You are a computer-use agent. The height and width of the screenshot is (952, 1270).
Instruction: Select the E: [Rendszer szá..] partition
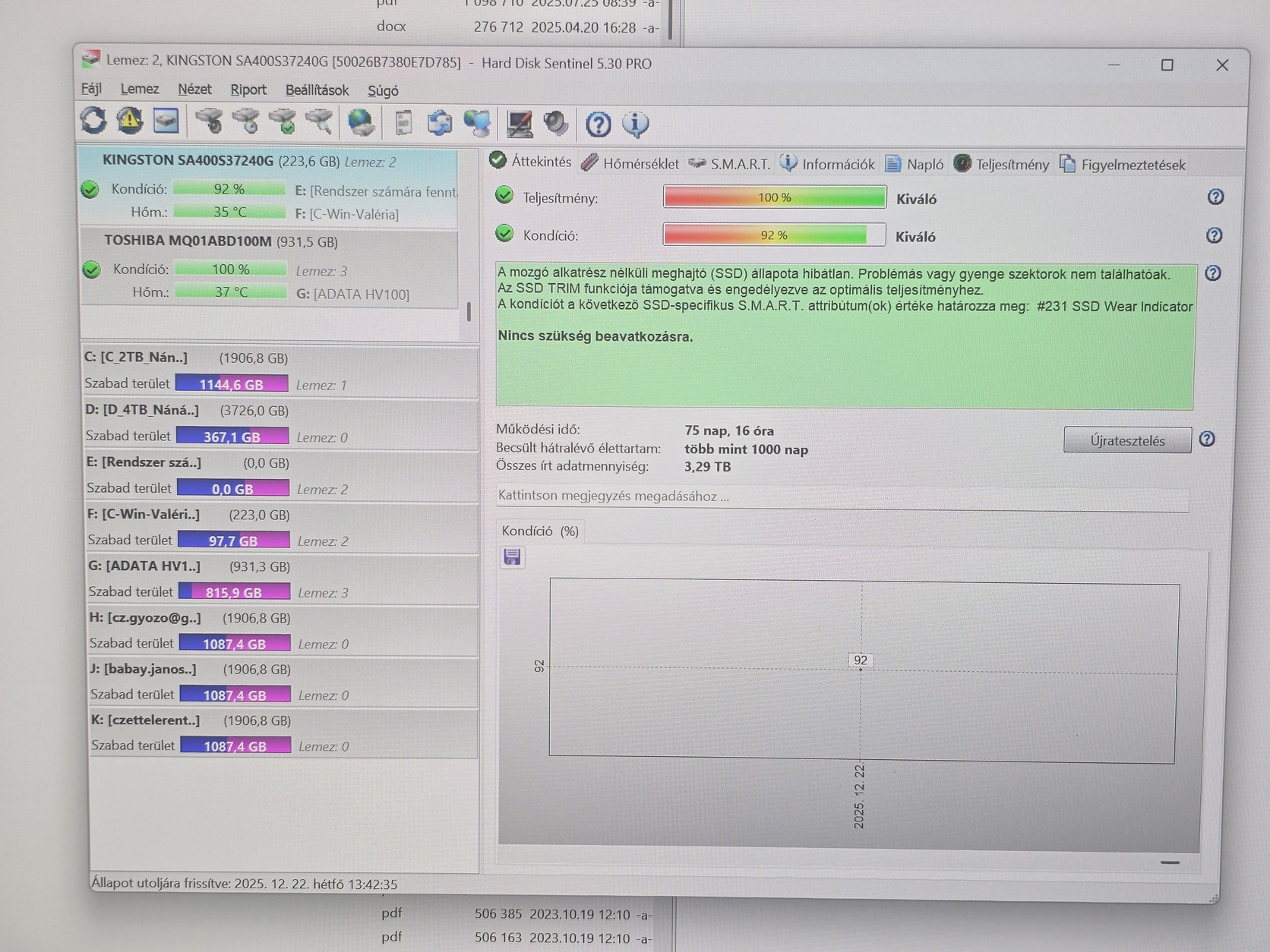pos(282,476)
